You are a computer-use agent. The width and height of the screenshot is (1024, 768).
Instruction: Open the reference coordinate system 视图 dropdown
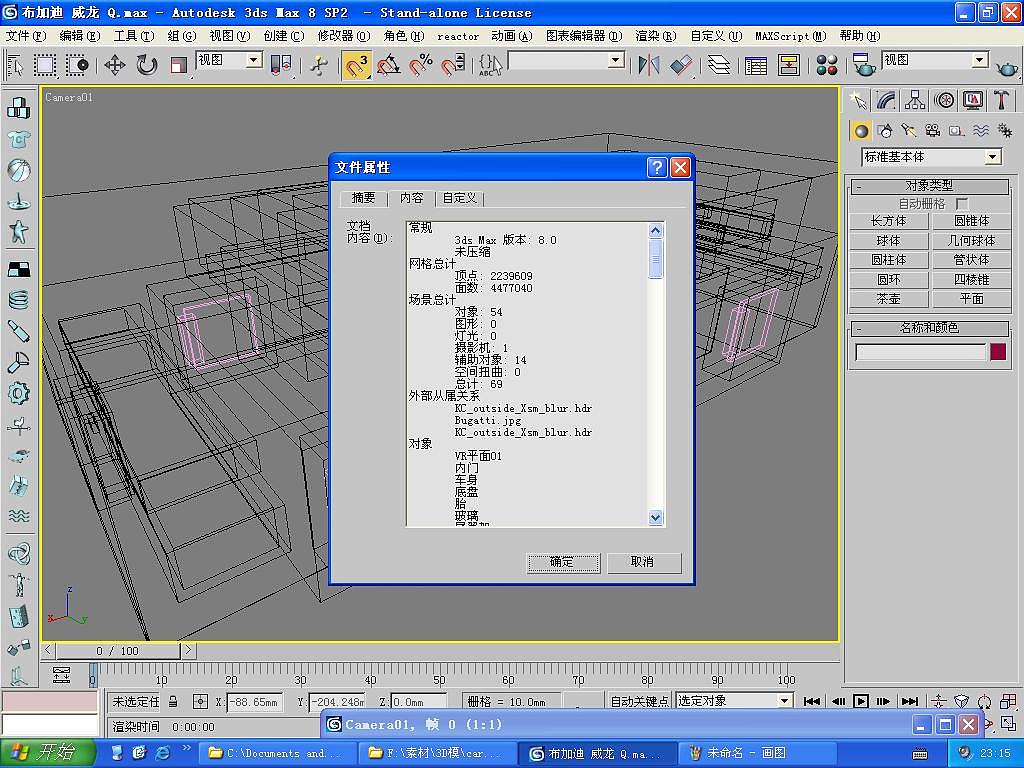coord(226,60)
